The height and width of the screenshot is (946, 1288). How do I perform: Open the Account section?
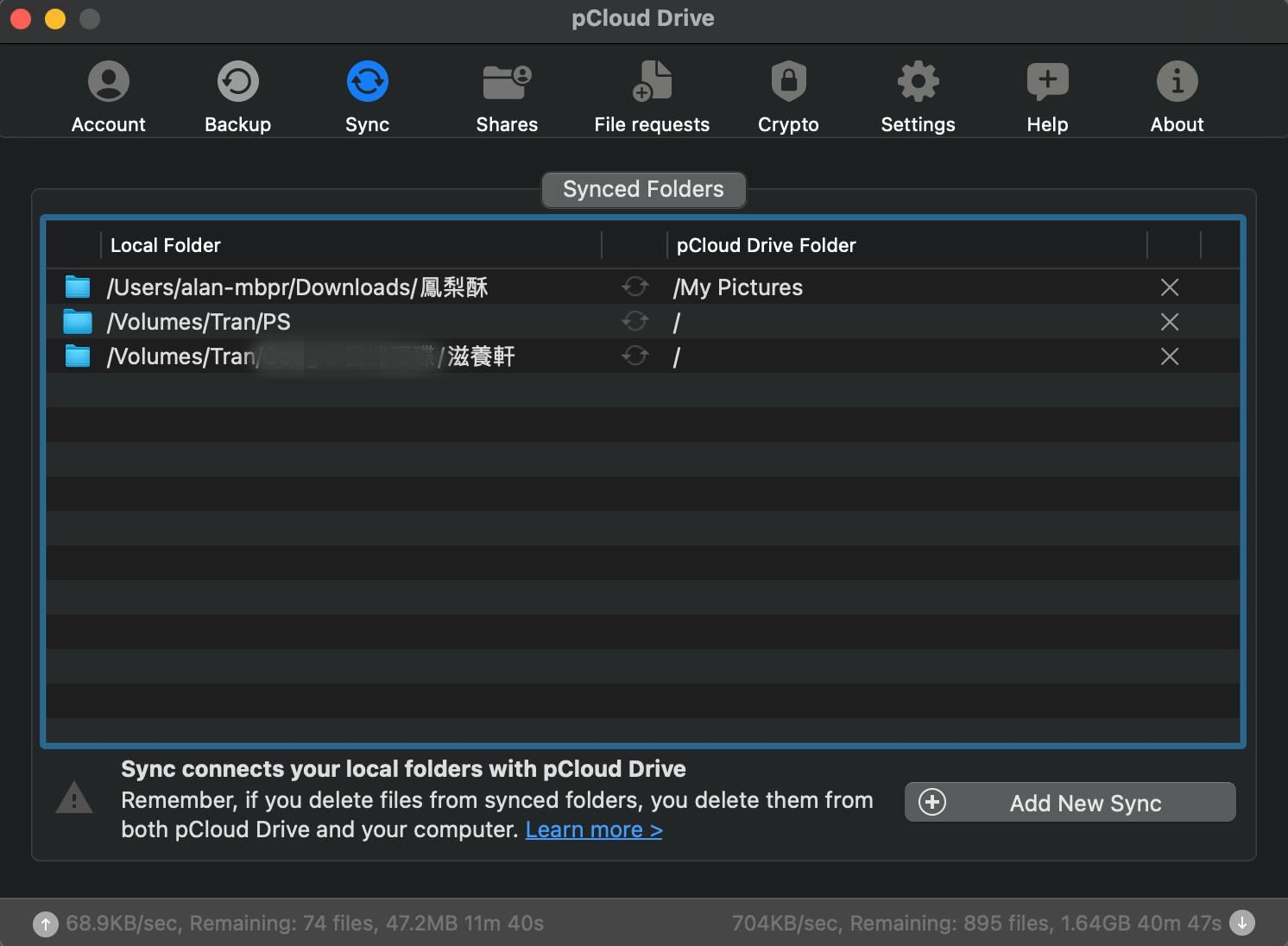coord(108,97)
